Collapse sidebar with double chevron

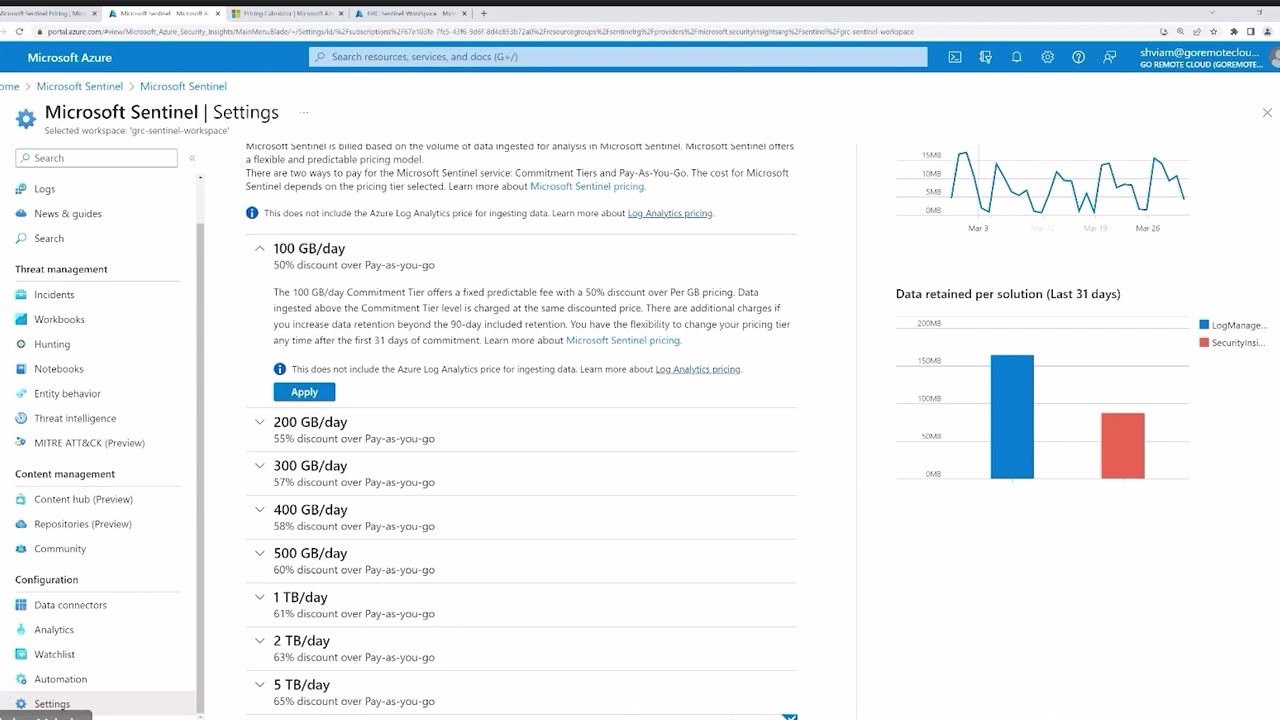click(x=192, y=158)
